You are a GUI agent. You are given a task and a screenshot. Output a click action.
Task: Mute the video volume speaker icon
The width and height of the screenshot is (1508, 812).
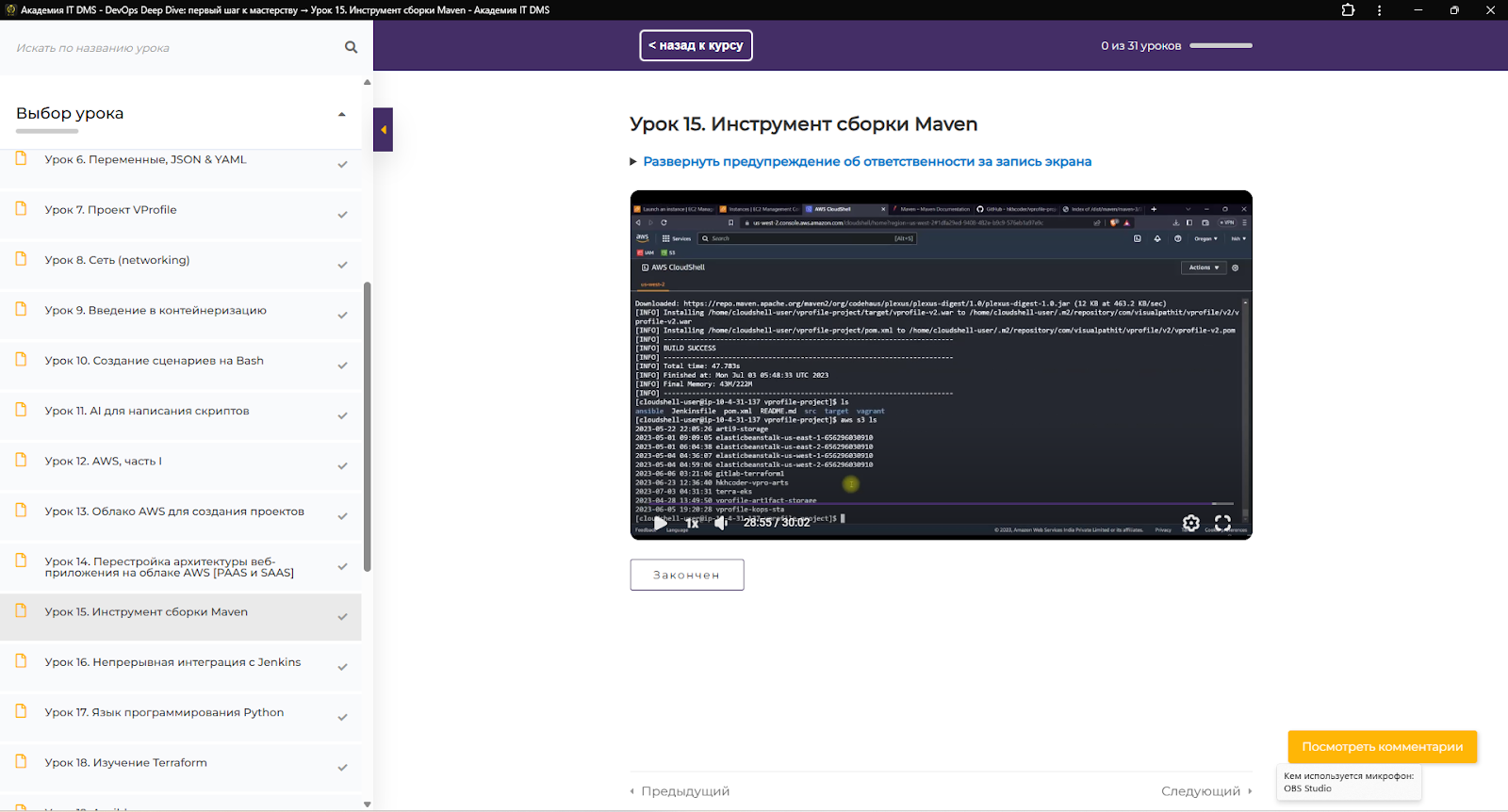[722, 523]
